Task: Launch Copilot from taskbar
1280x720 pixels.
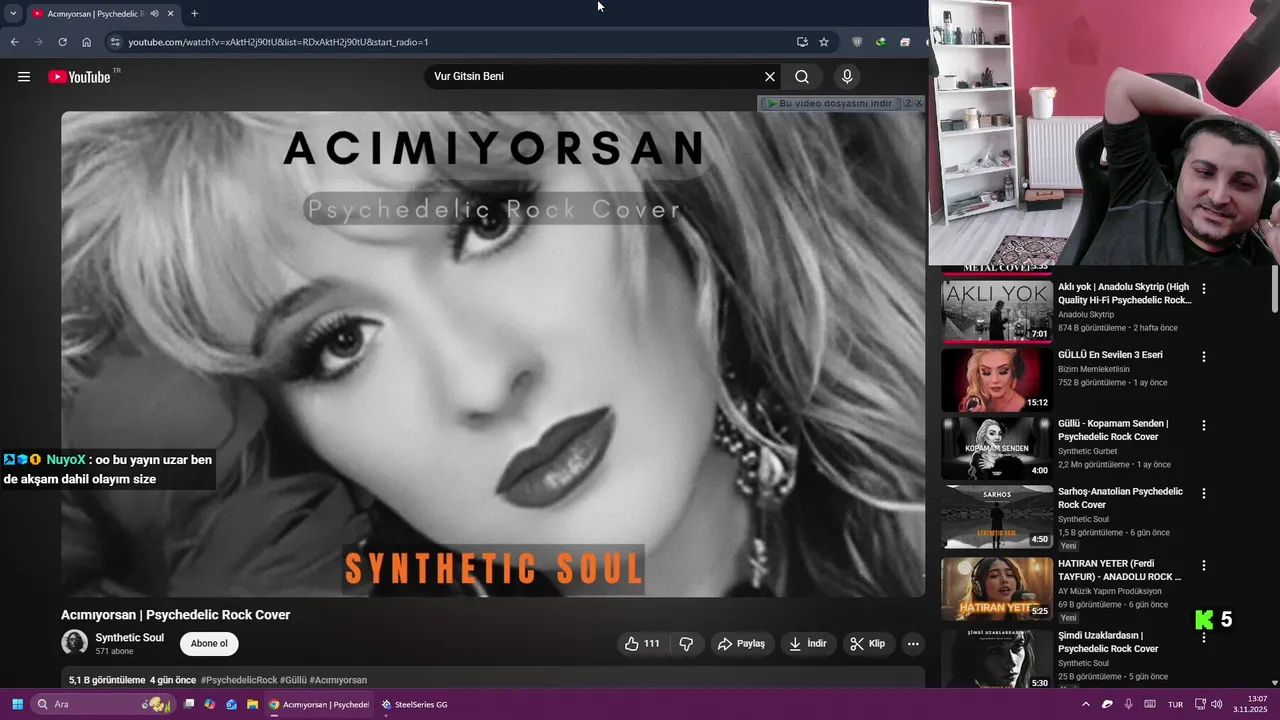Action: click(210, 704)
